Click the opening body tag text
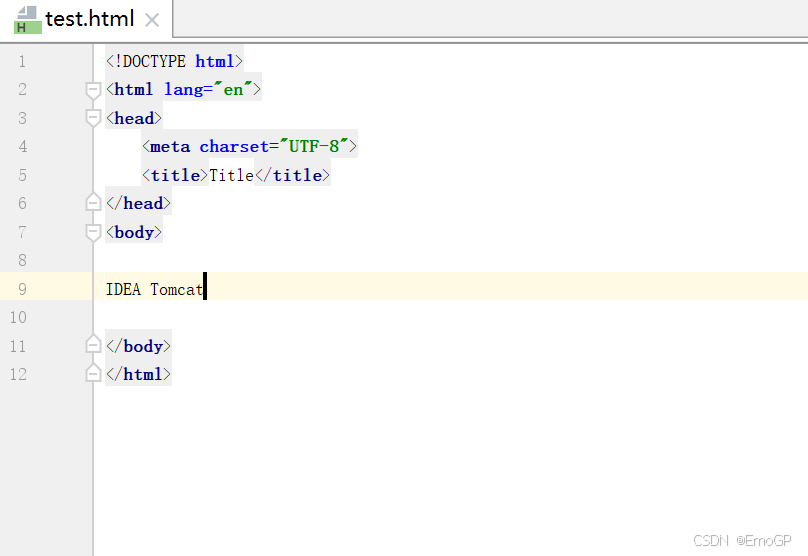The width and height of the screenshot is (808, 556). point(134,232)
